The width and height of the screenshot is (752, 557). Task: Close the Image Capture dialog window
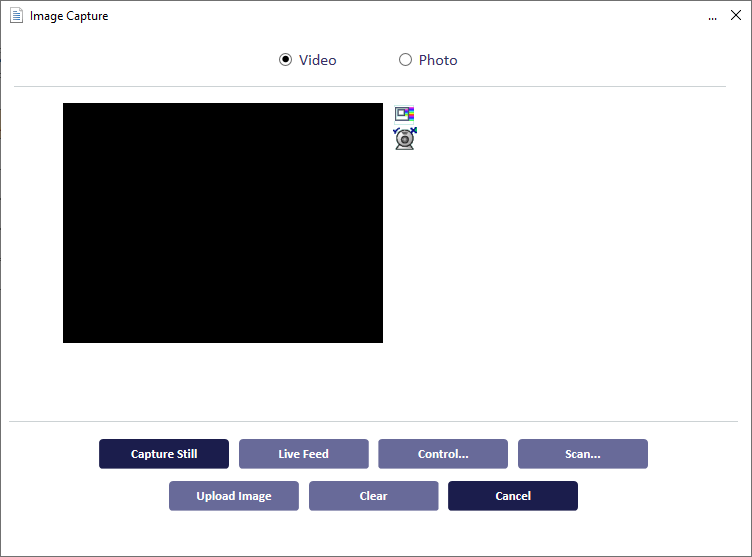coord(736,16)
